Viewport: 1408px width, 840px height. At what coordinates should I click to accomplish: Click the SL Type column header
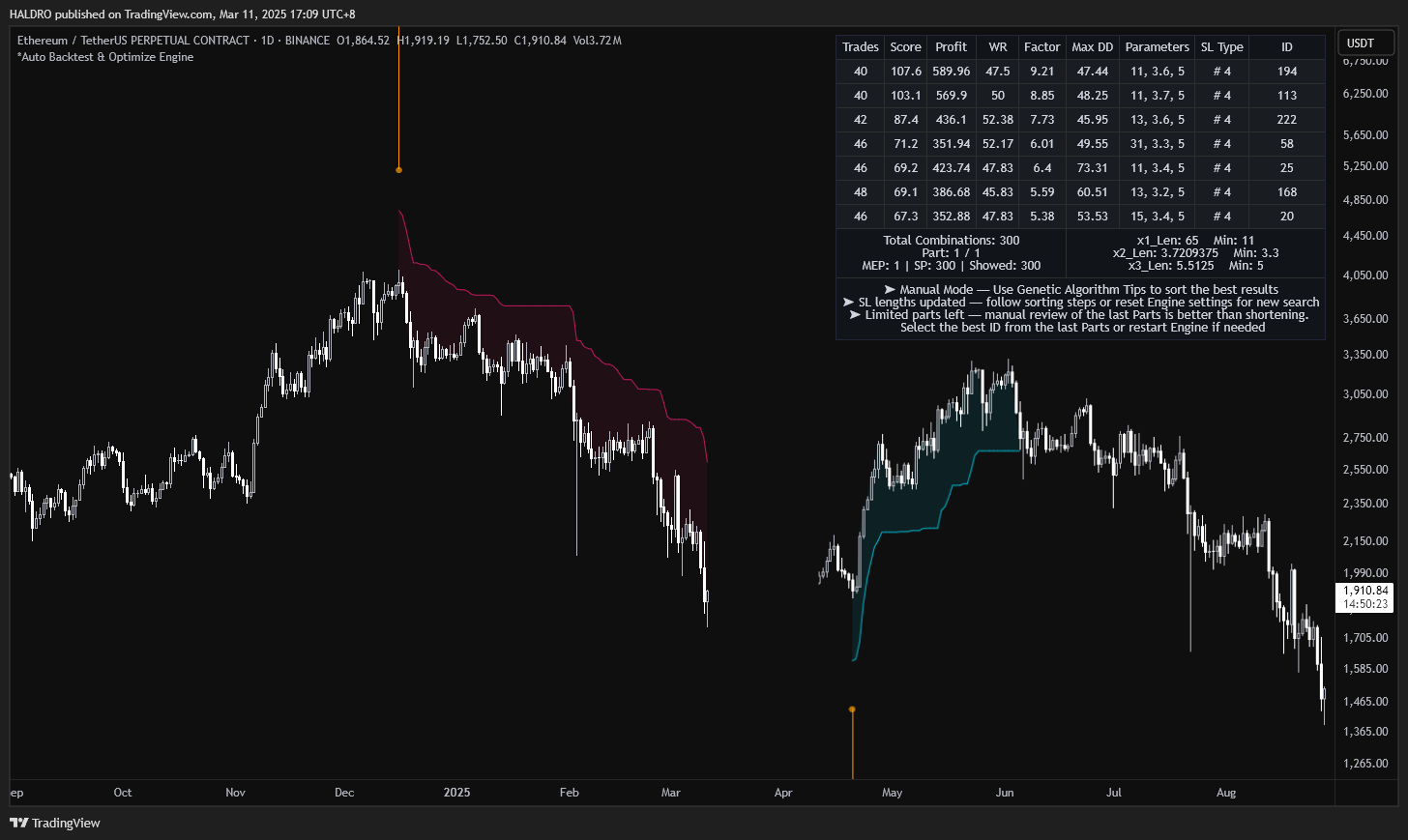point(1222,46)
